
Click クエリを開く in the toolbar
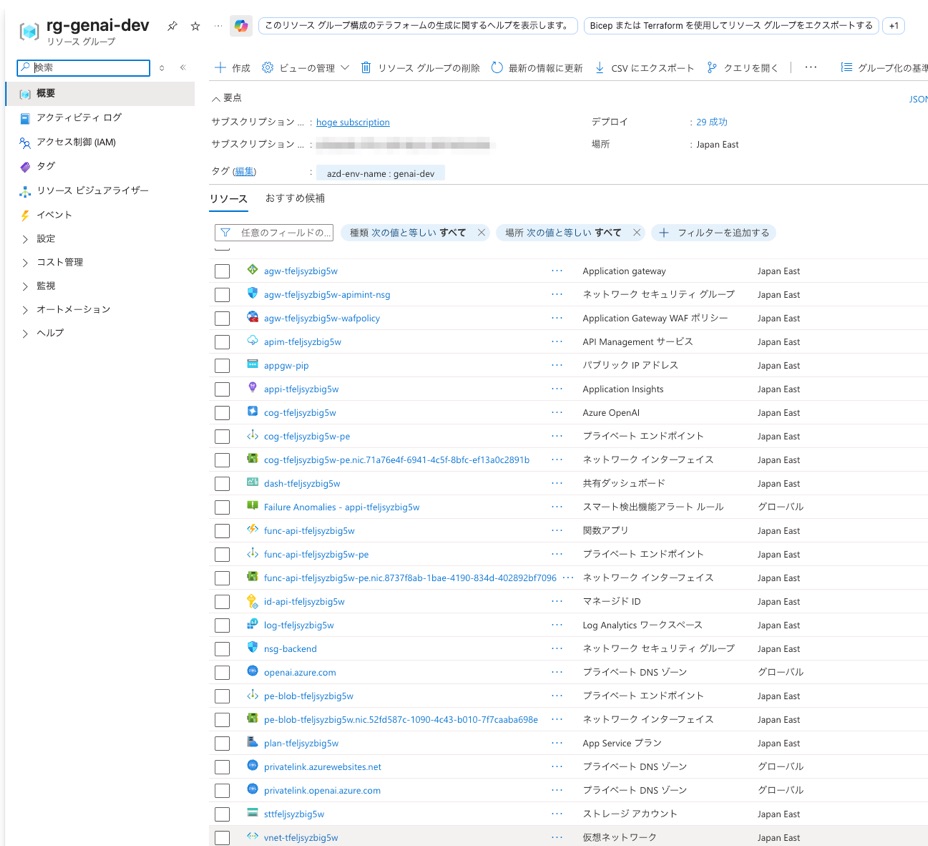pos(742,67)
